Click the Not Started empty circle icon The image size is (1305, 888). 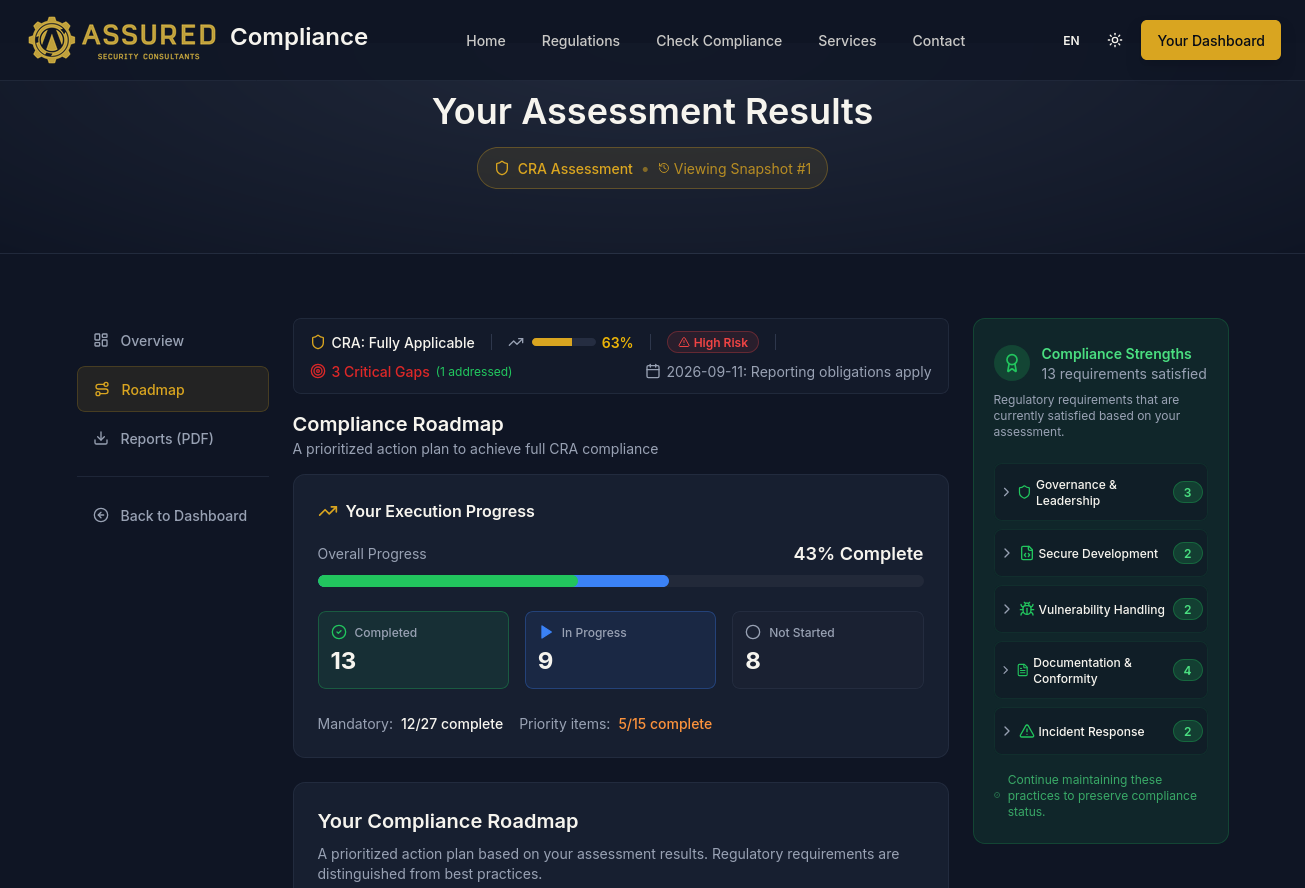753,632
